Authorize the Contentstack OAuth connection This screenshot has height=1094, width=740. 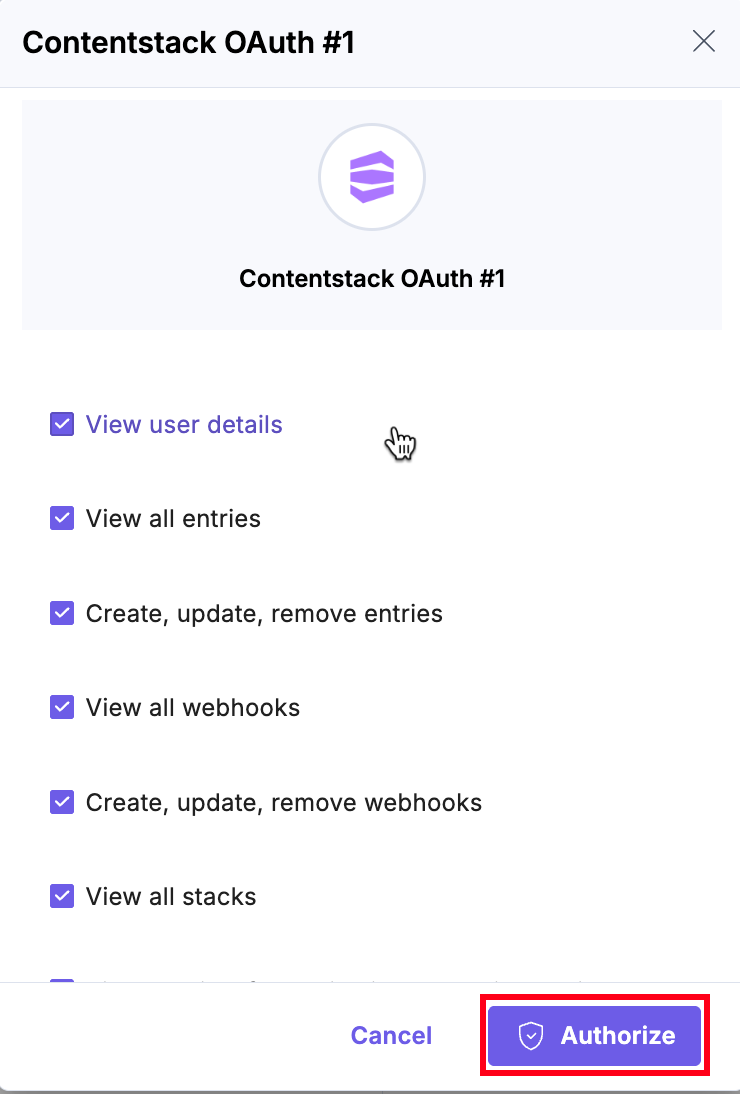[595, 1036]
